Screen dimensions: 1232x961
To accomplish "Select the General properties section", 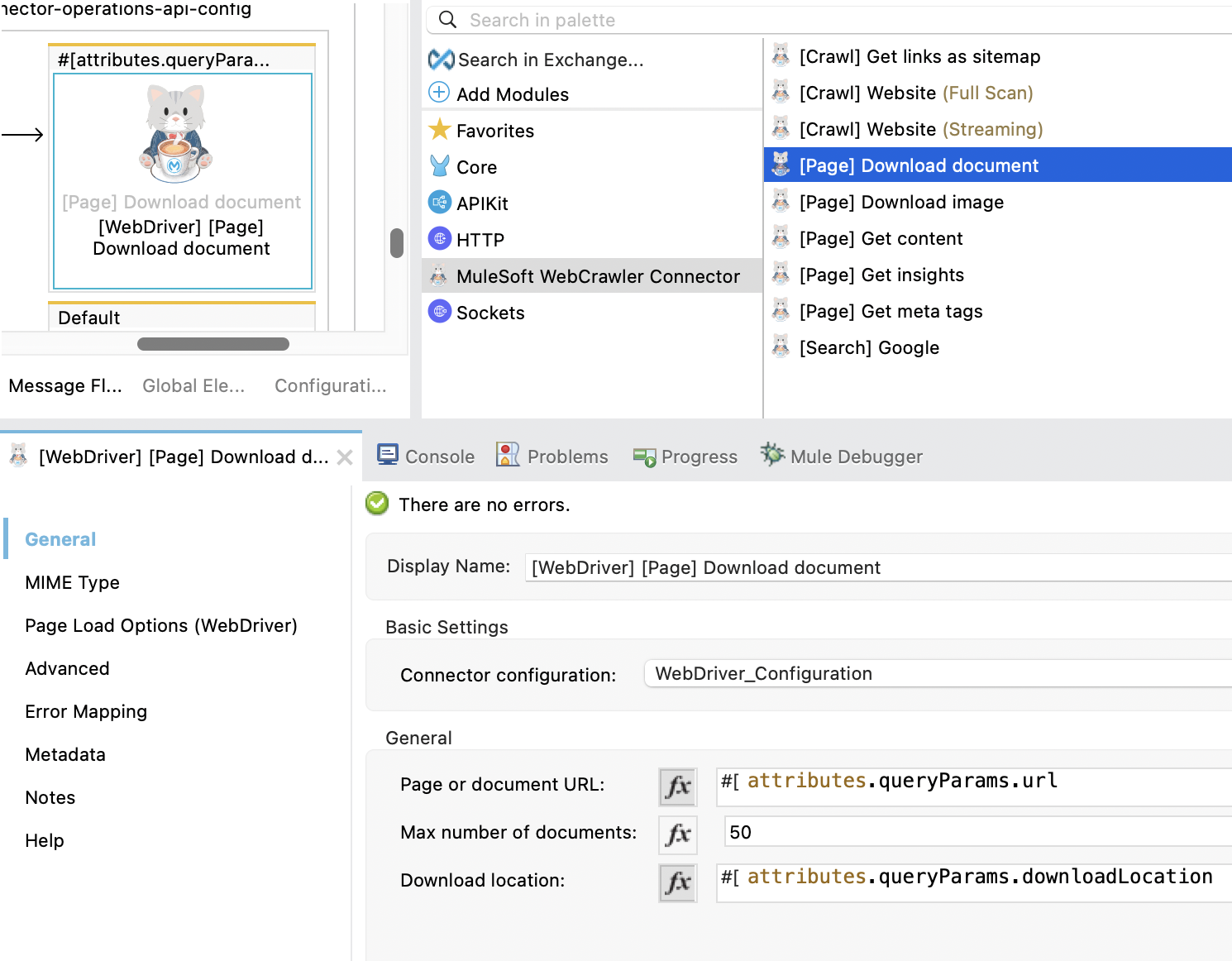I will click(60, 539).
